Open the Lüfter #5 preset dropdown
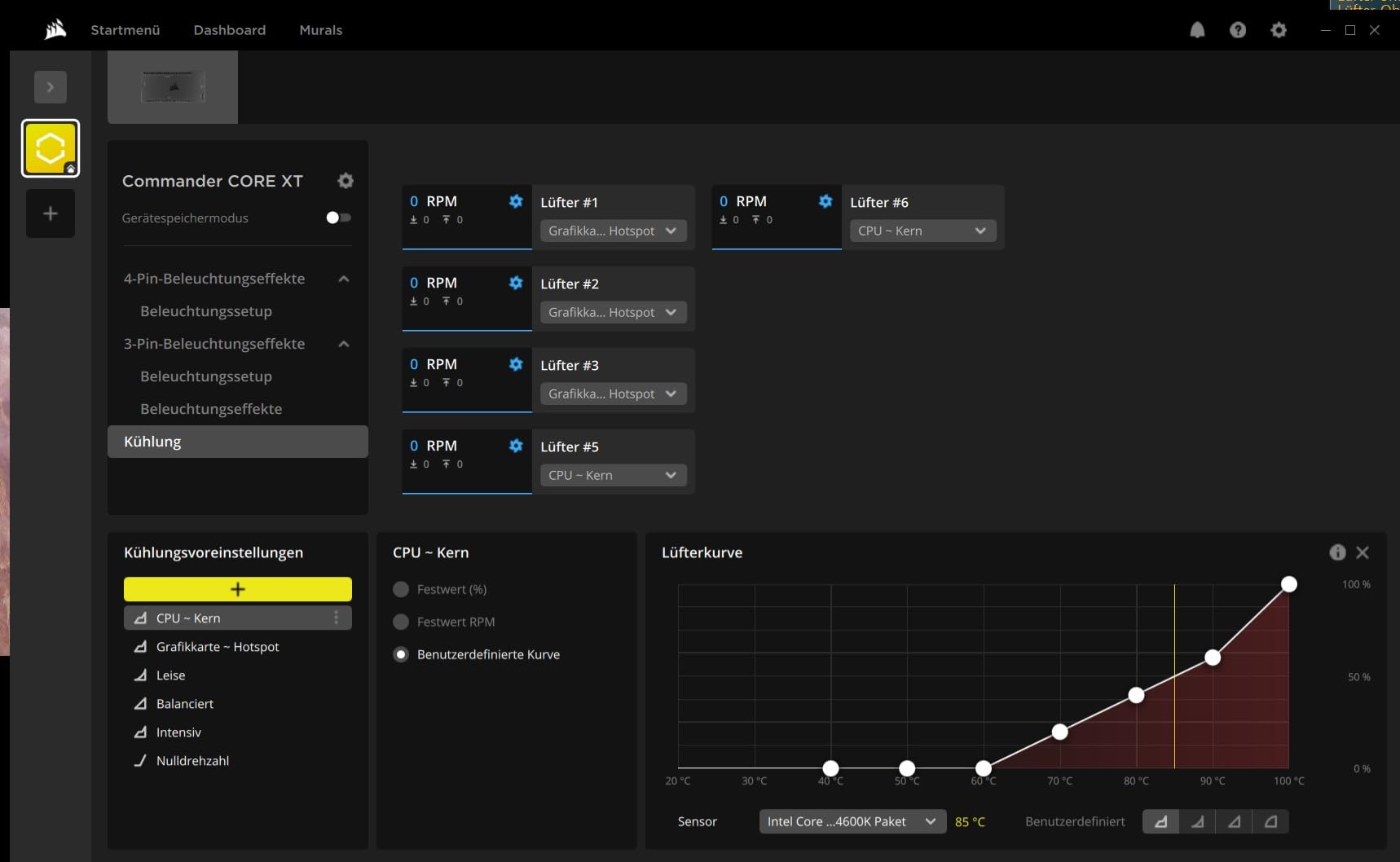 tap(613, 476)
